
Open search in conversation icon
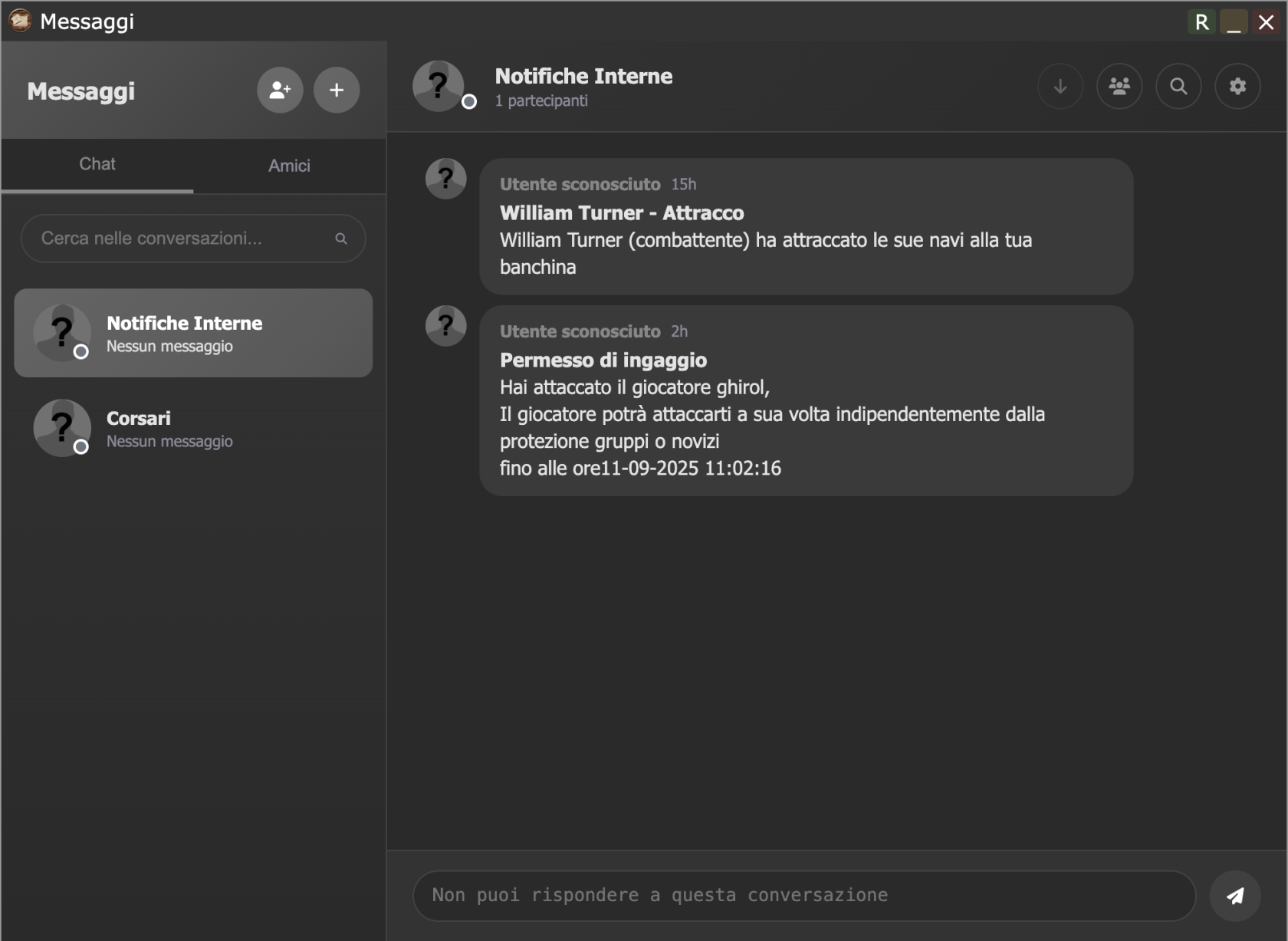pos(1178,87)
